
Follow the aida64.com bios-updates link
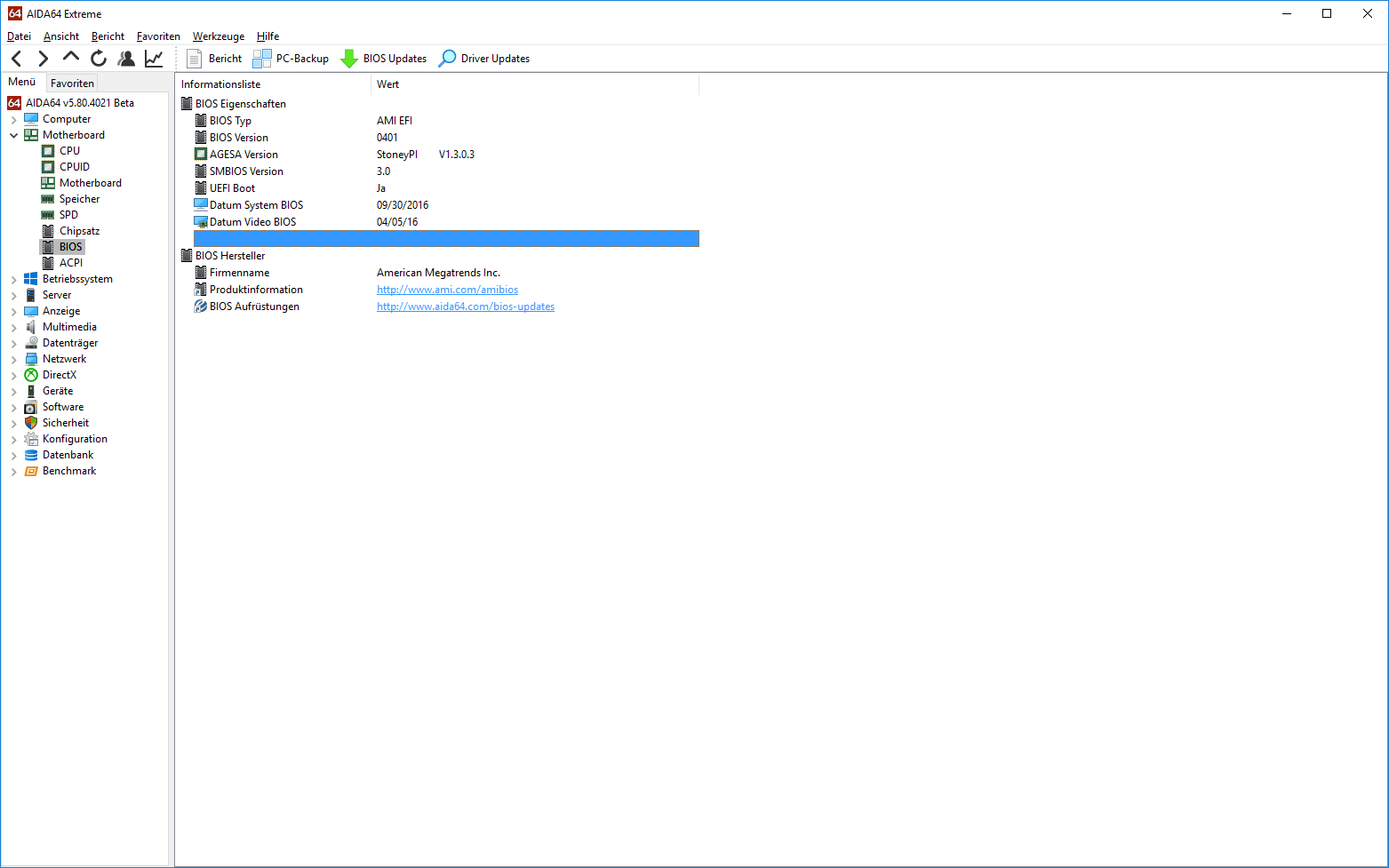[465, 307]
